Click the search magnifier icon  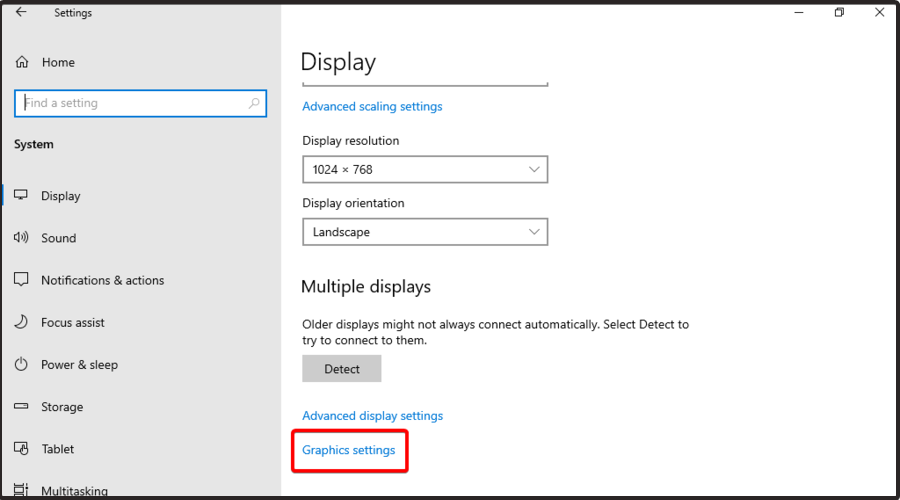[x=254, y=103]
